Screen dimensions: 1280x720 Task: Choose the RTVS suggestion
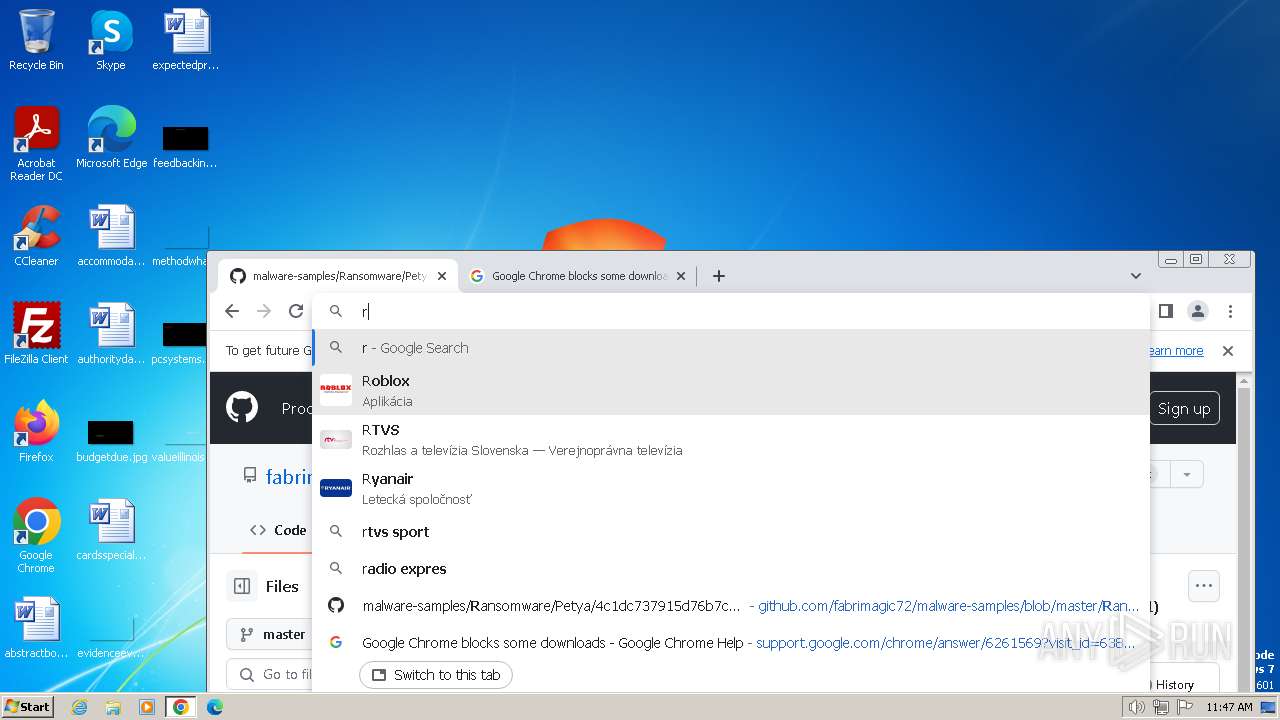click(731, 439)
